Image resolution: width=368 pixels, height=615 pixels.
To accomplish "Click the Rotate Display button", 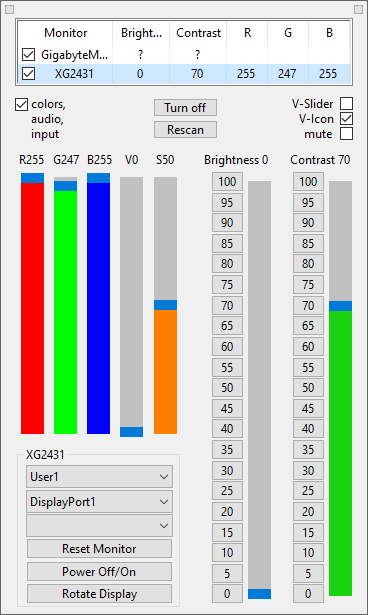I will point(99,593).
